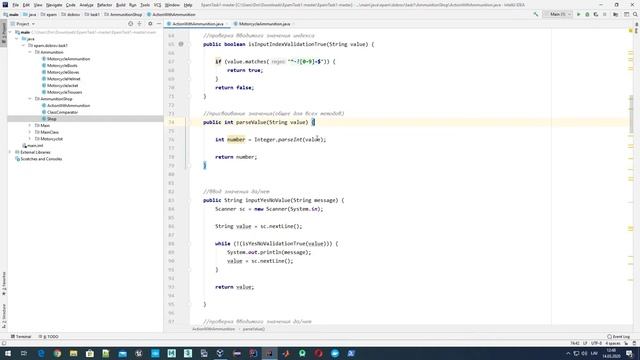Click UTF-8 encoding in status bar
640x360 pixels.
click(596, 343)
